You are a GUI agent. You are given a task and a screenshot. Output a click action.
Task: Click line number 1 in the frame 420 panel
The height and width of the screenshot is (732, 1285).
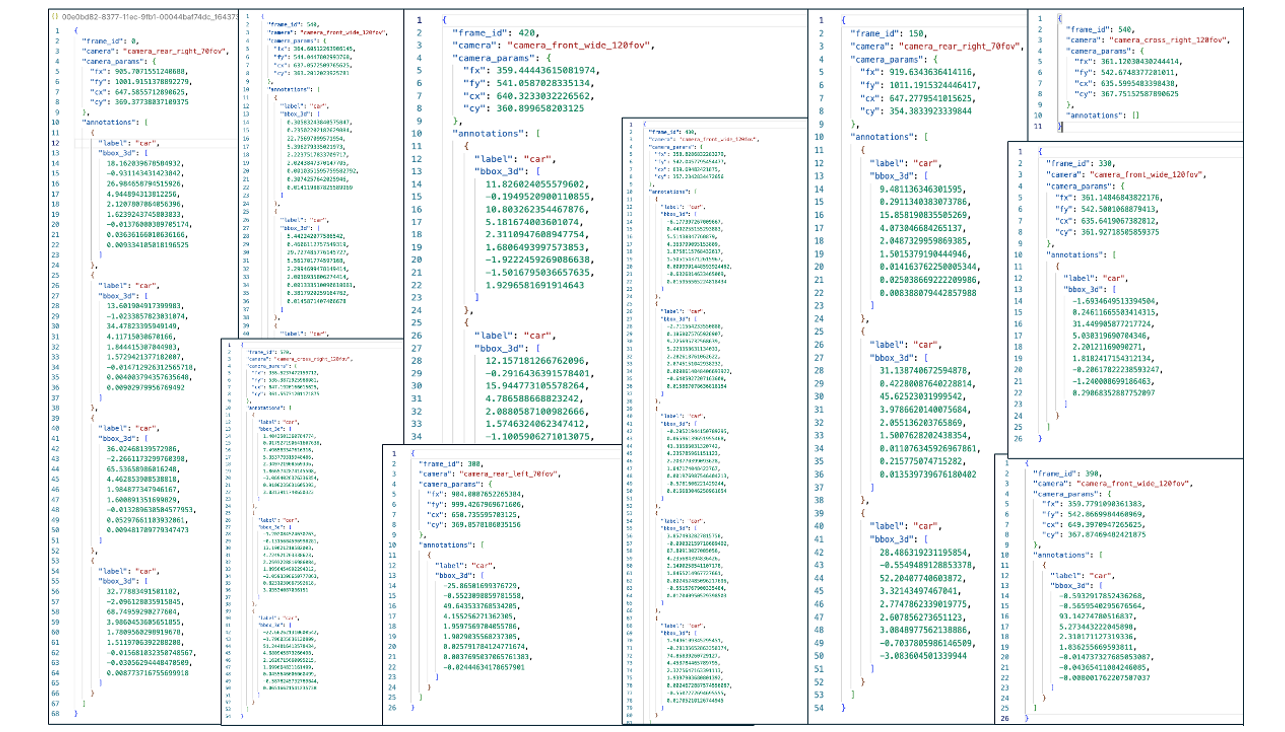click(417, 18)
